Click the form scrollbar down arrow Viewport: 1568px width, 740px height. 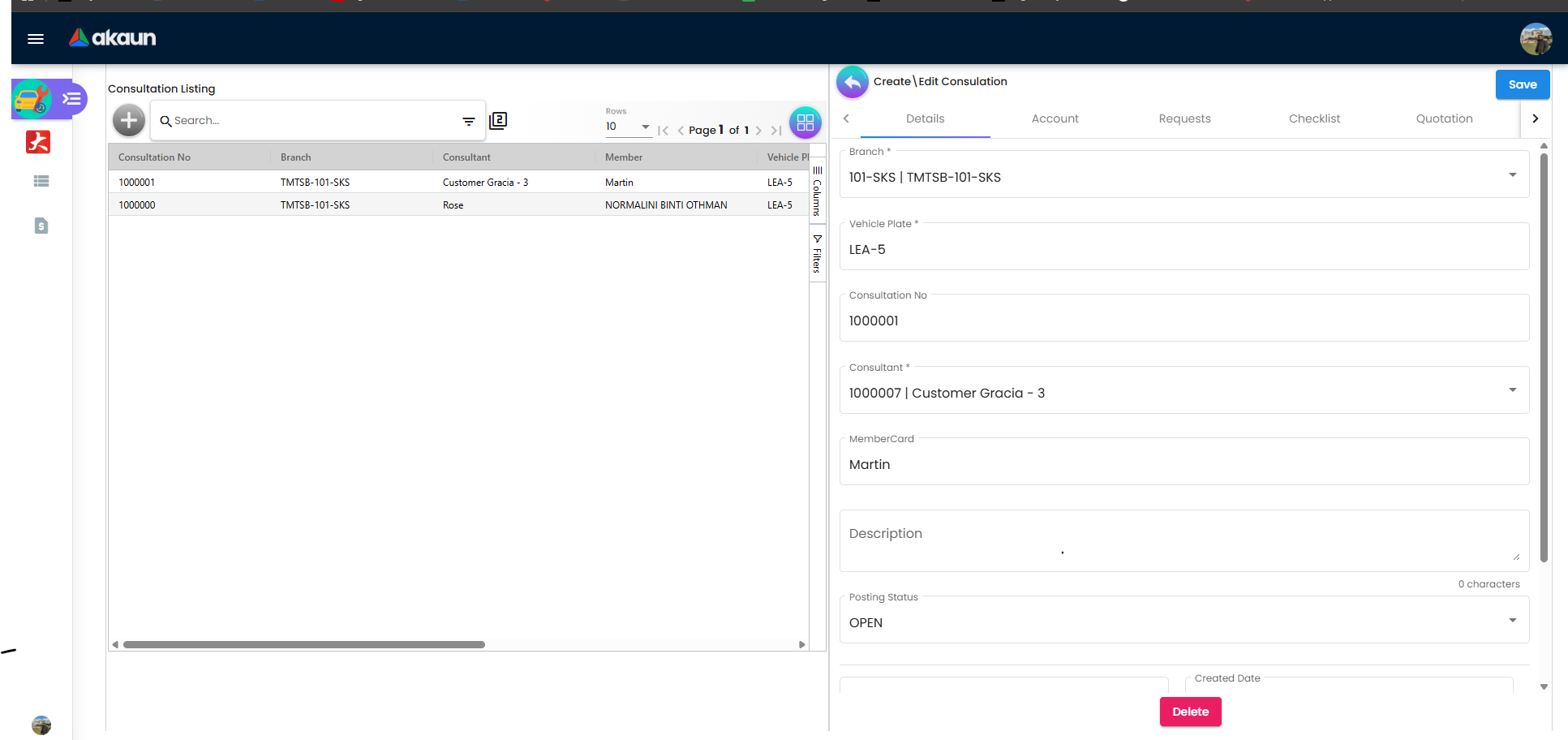tap(1544, 686)
